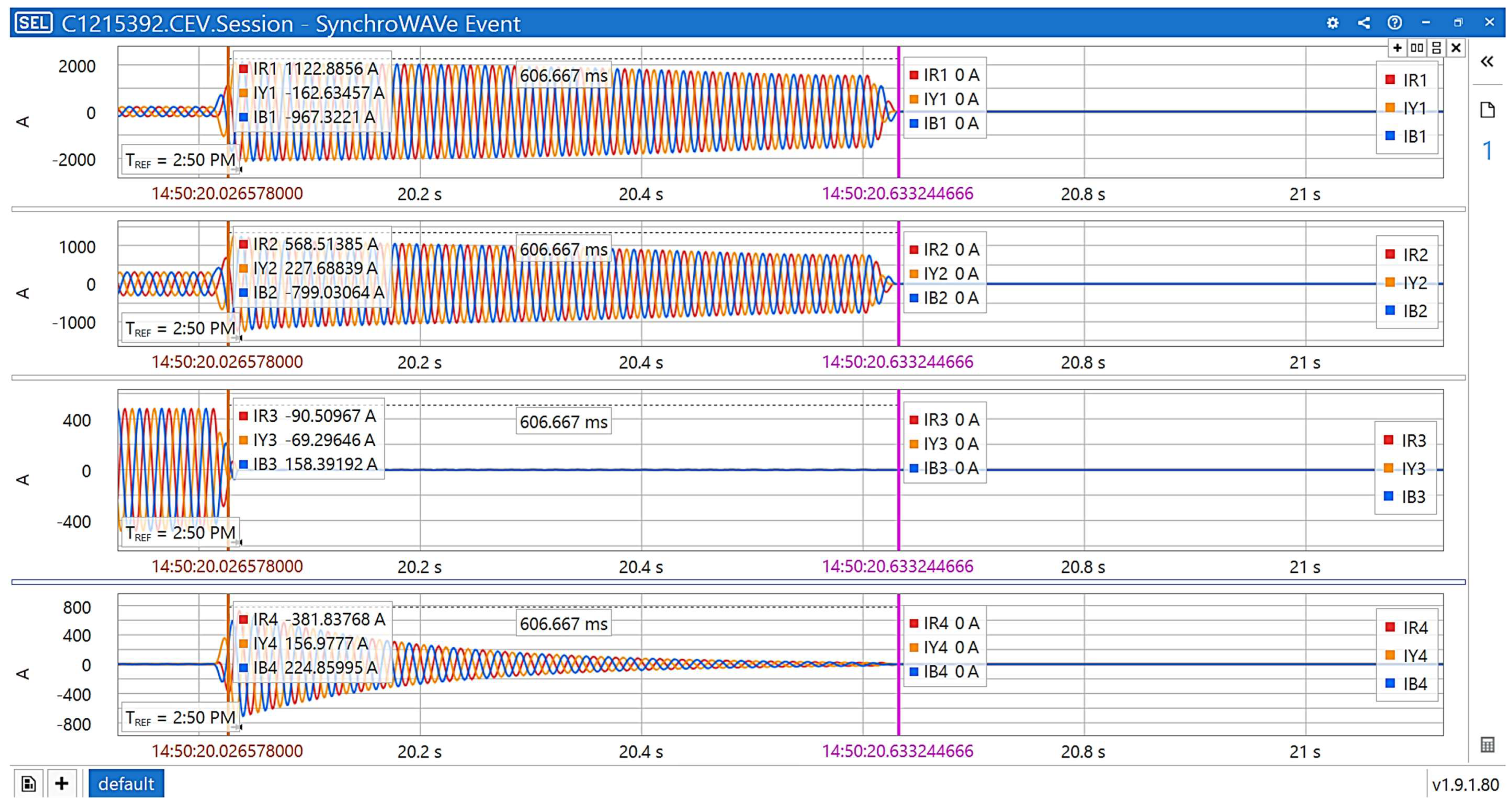This screenshot has width=1512, height=805.
Task: Click the share icon in title bar
Action: tap(1363, 23)
